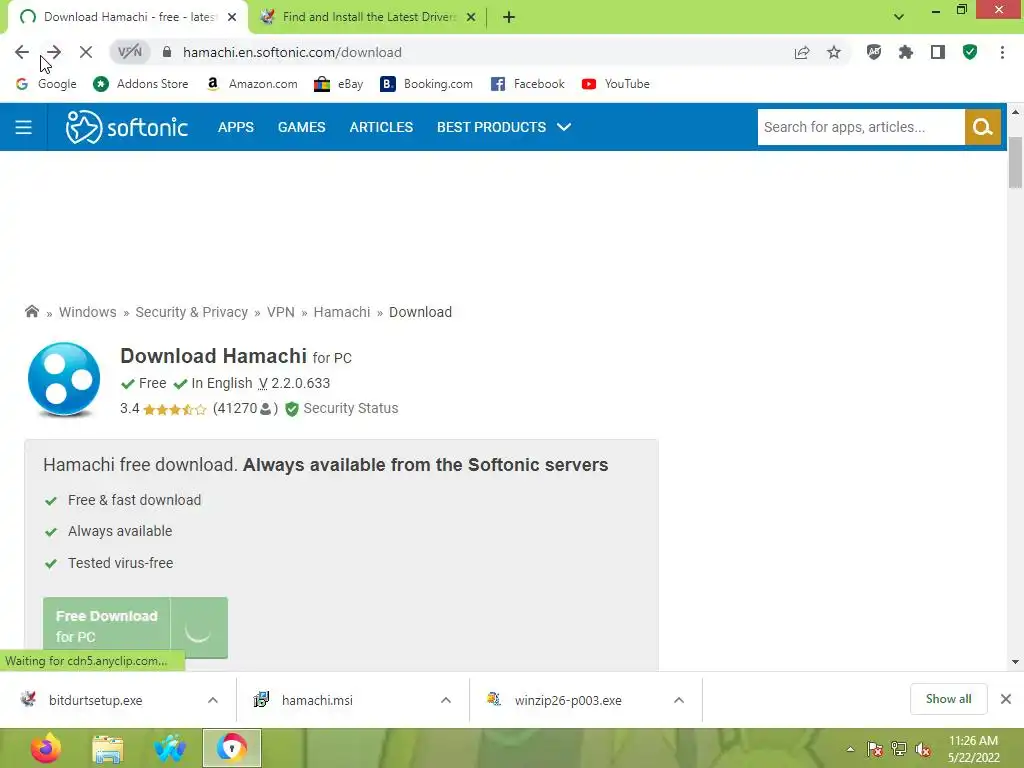Screen dimensions: 1024x768
Task: Close the Find and Install Drivers tab
Action: 471,17
